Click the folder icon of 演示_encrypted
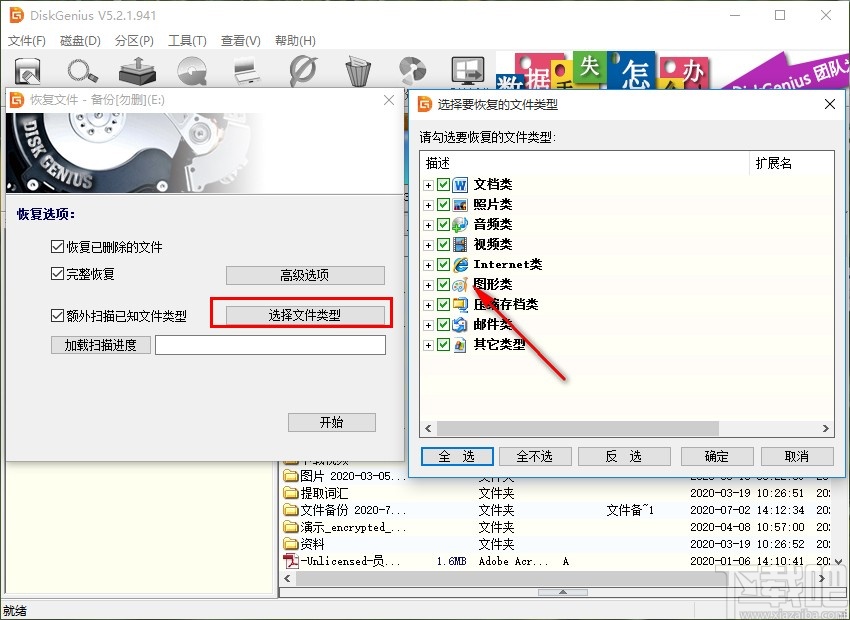This screenshot has height=620, width=850. tap(291, 527)
